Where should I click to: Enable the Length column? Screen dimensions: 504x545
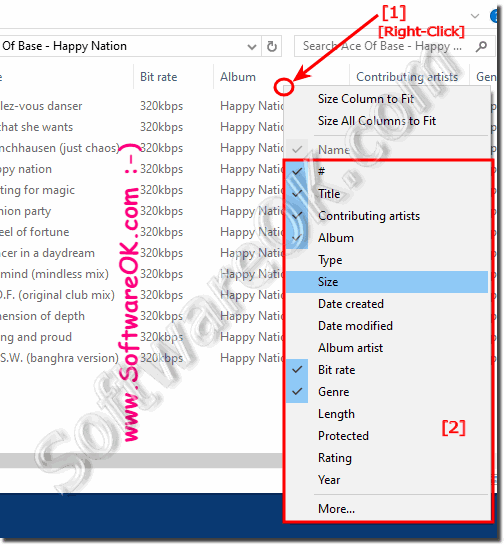(x=387, y=414)
